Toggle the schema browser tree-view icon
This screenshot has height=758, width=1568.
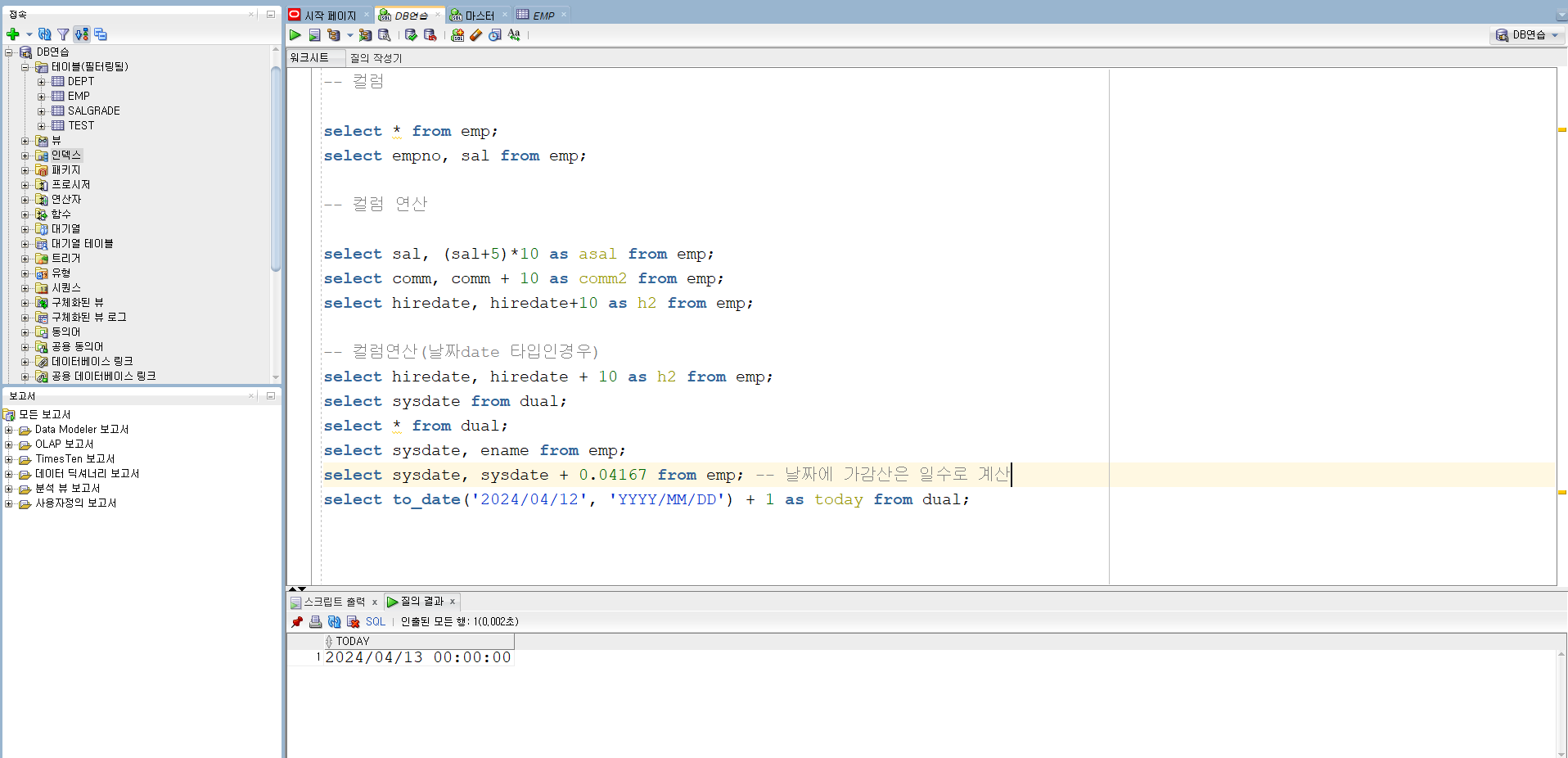tap(82, 34)
